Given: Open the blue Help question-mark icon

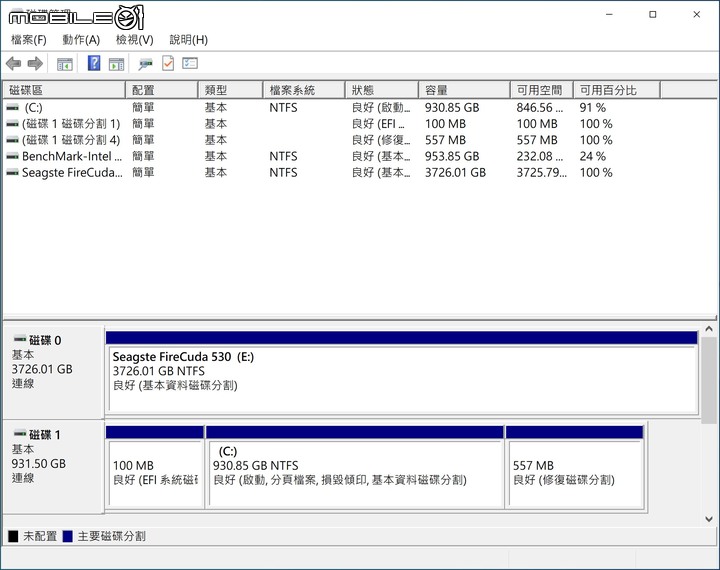Looking at the screenshot, I should pyautogui.click(x=94, y=63).
